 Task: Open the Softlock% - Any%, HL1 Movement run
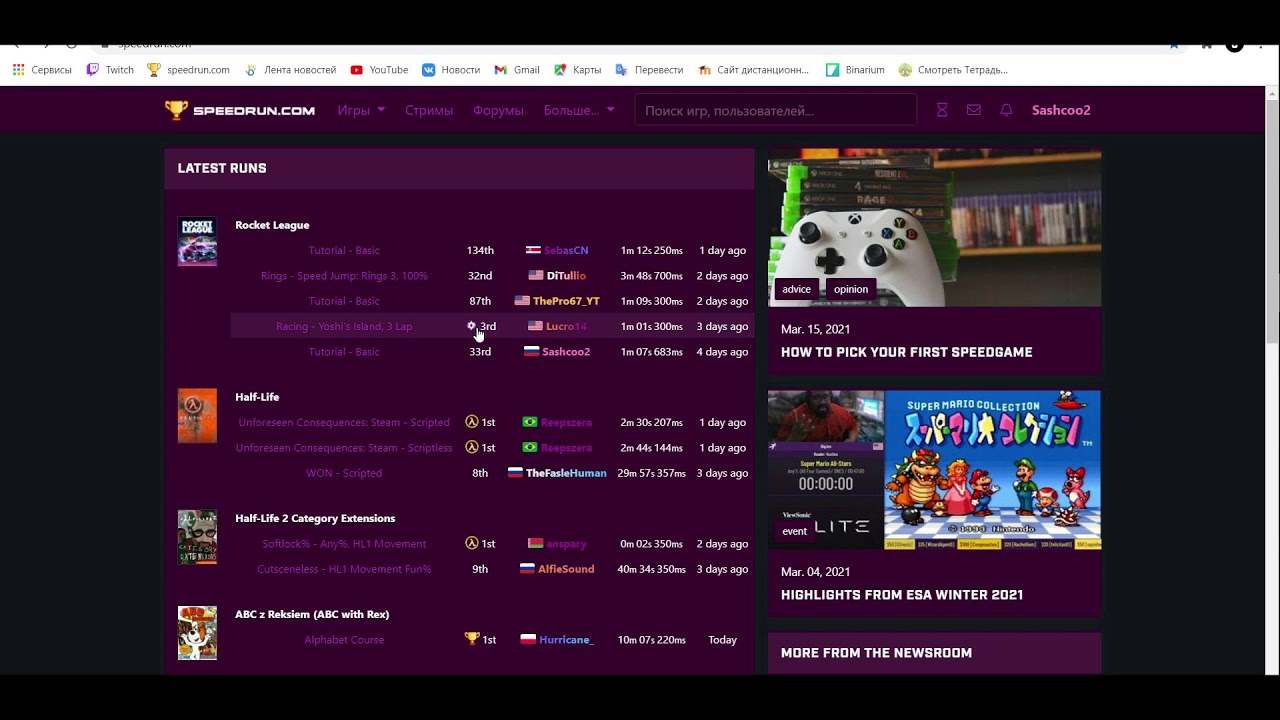pos(344,544)
